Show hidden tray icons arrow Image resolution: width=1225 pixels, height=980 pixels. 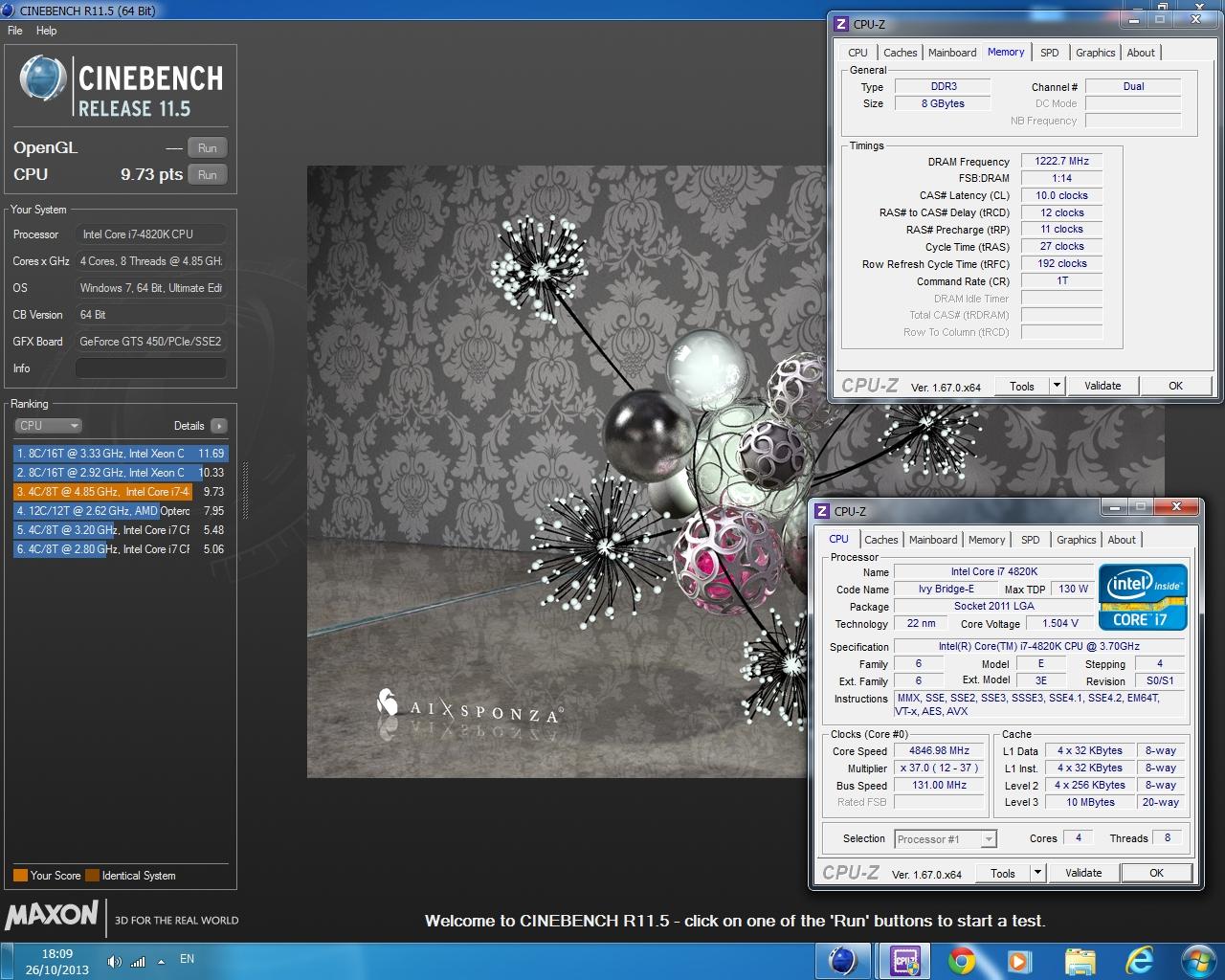(161, 961)
